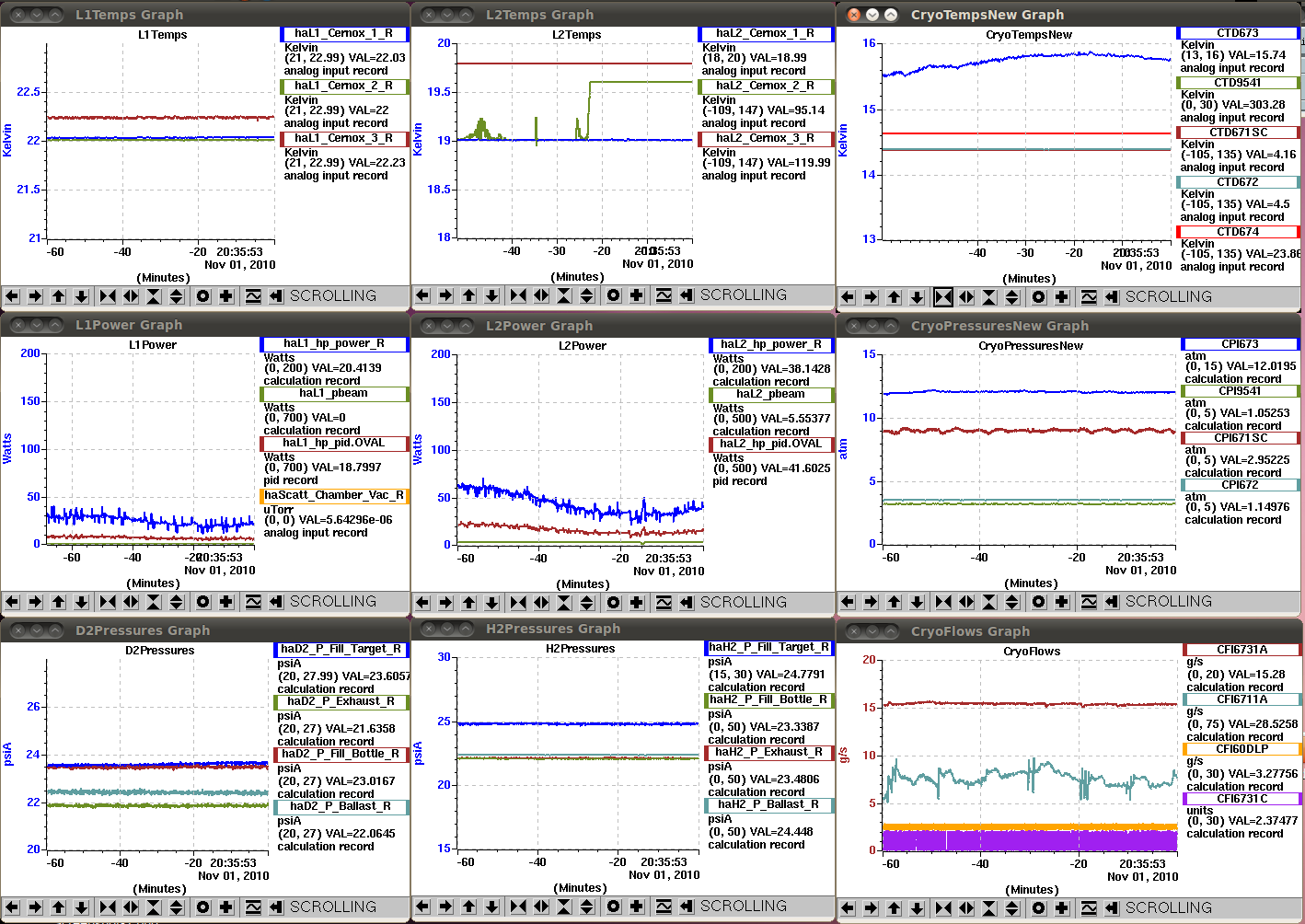Viewport: 1305px width, 924px height.
Task: Toggle graph mode icon in H2Pressures Graph toolbar
Action: [x=664, y=907]
